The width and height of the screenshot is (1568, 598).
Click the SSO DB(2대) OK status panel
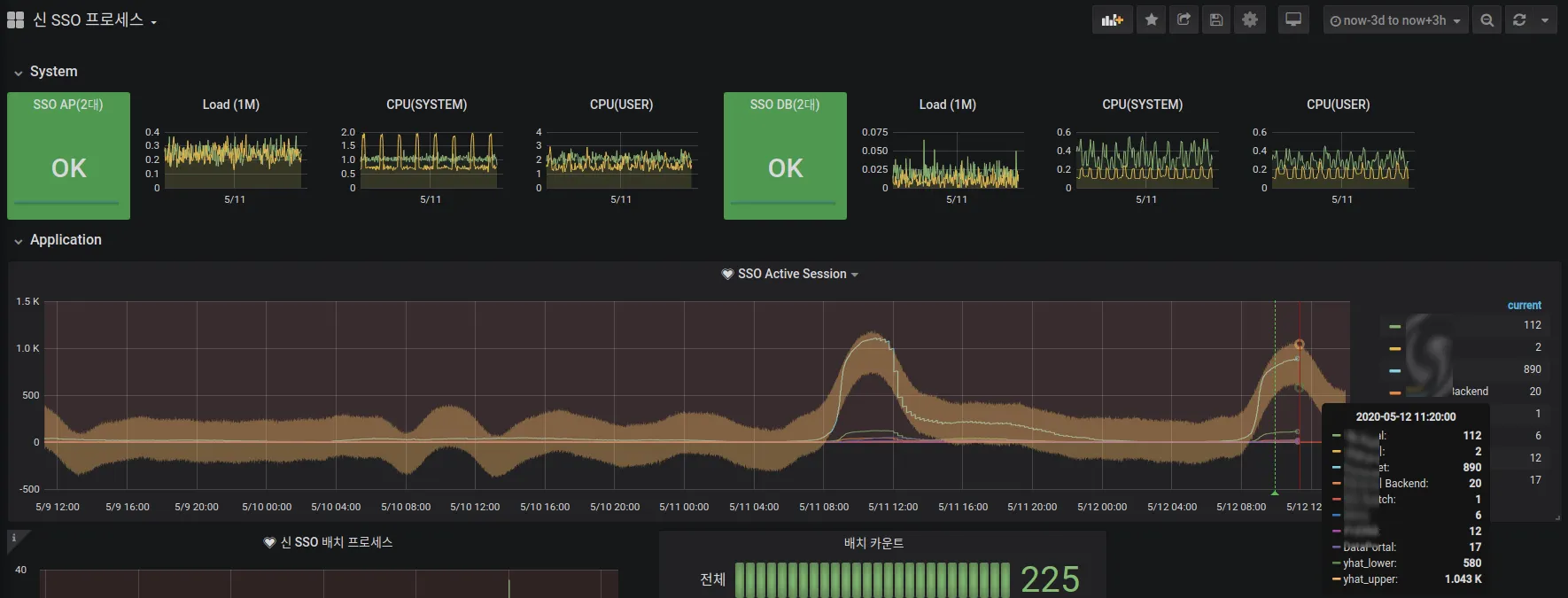(785, 156)
